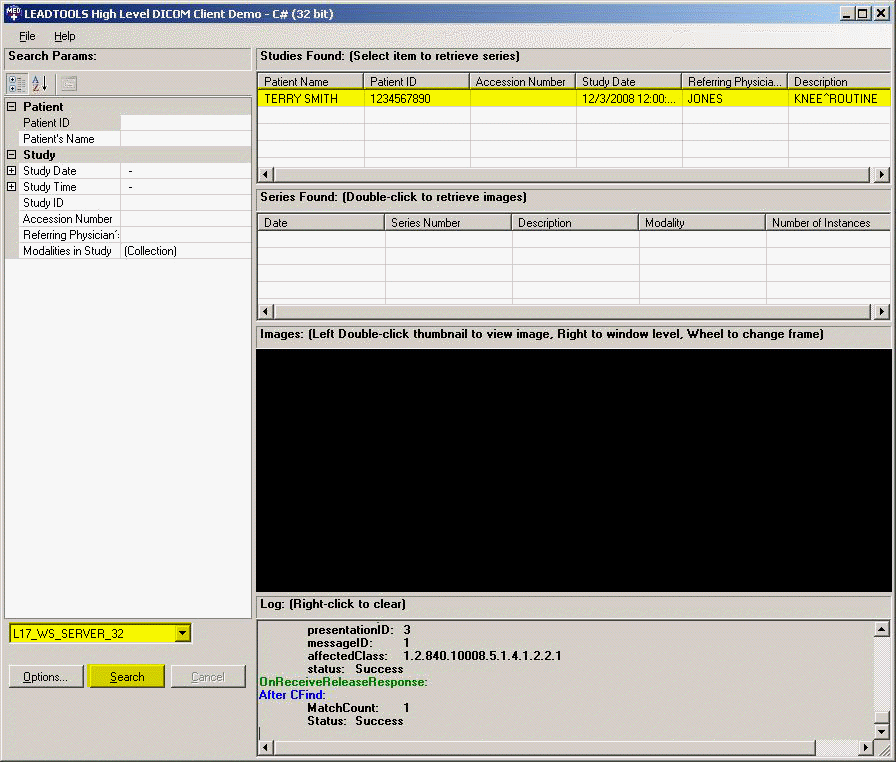Sort search params alphabetically
The width and height of the screenshot is (896, 762).
(40, 84)
